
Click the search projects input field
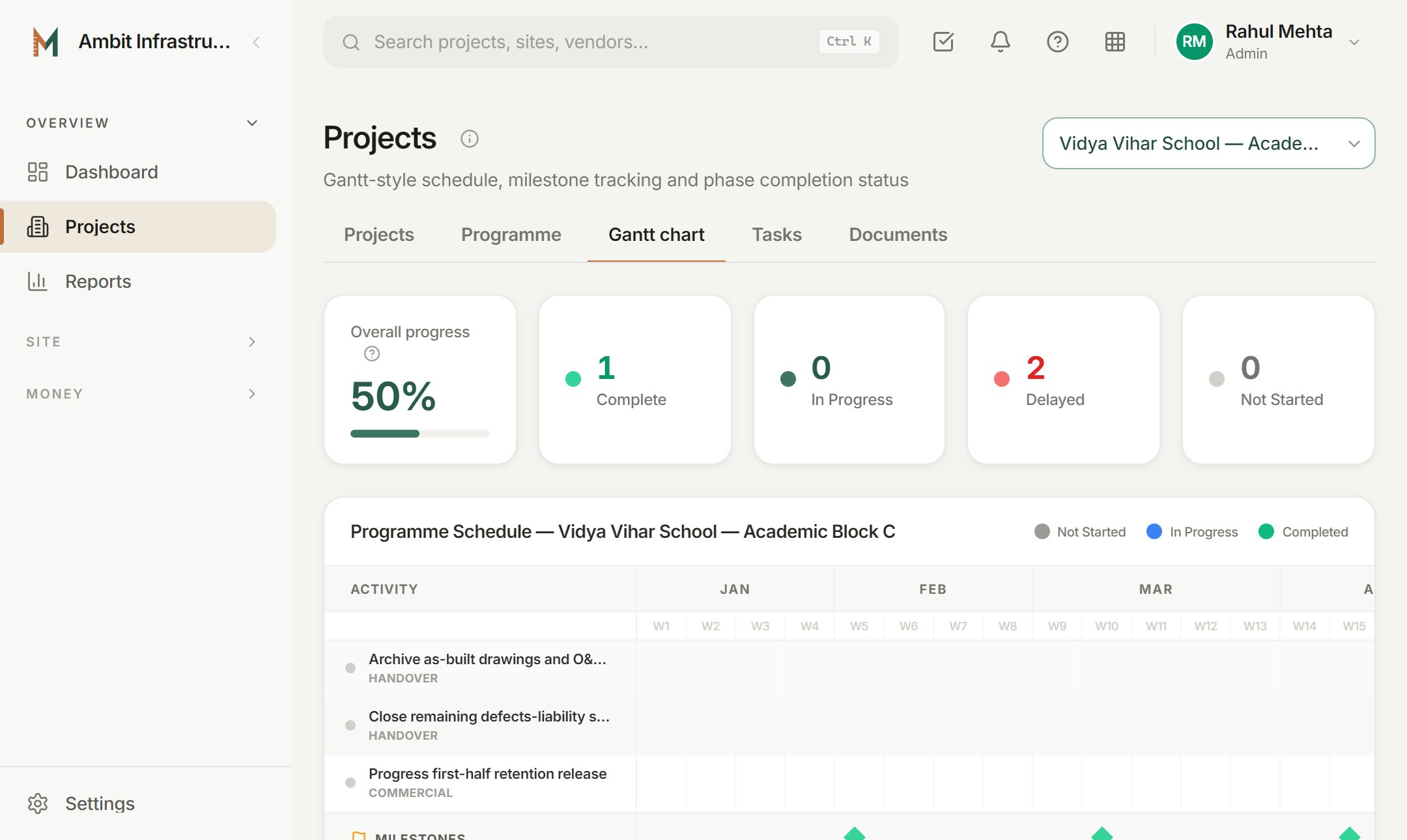tap(611, 42)
